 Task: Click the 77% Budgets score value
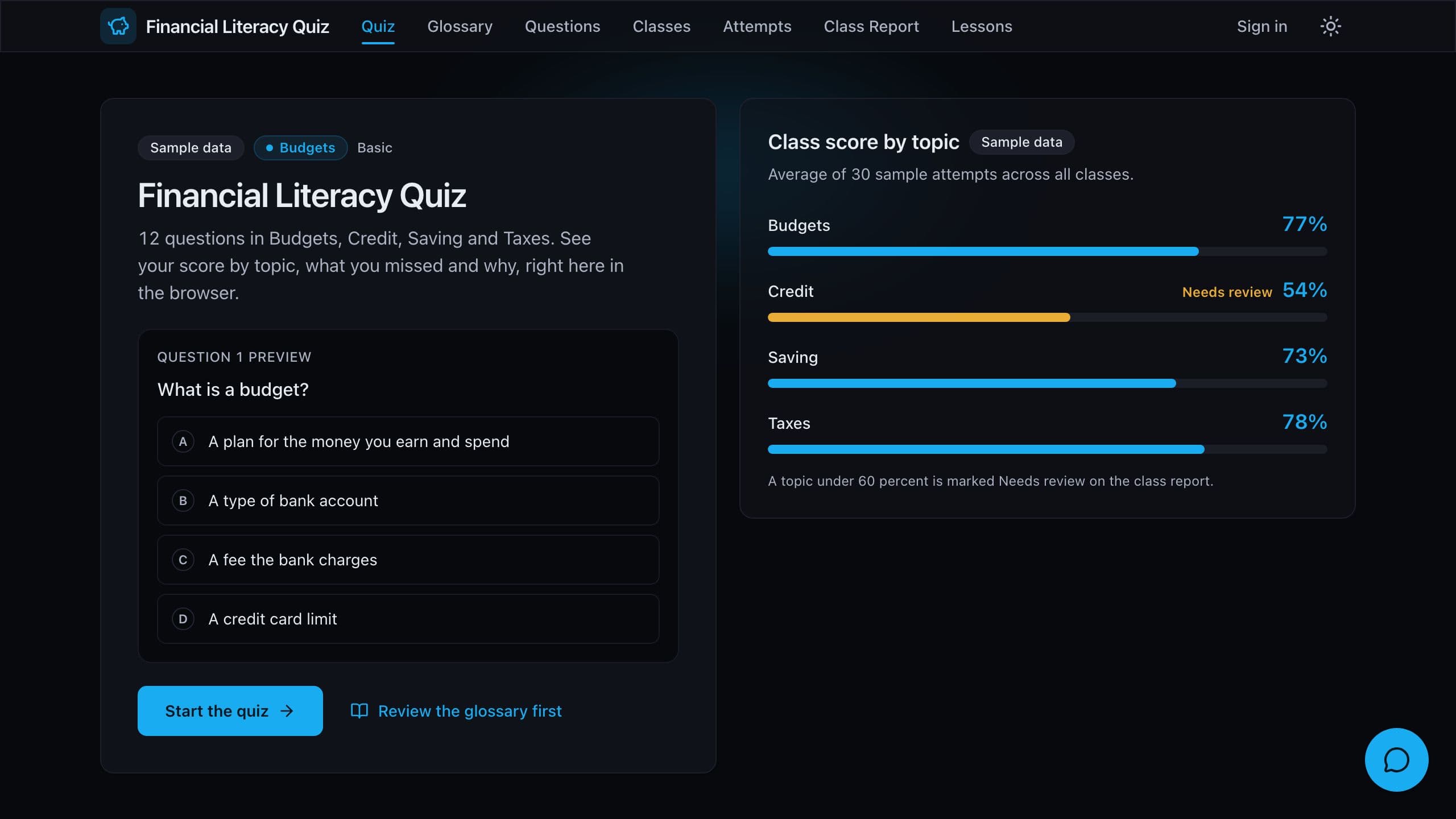pyautogui.click(x=1304, y=224)
